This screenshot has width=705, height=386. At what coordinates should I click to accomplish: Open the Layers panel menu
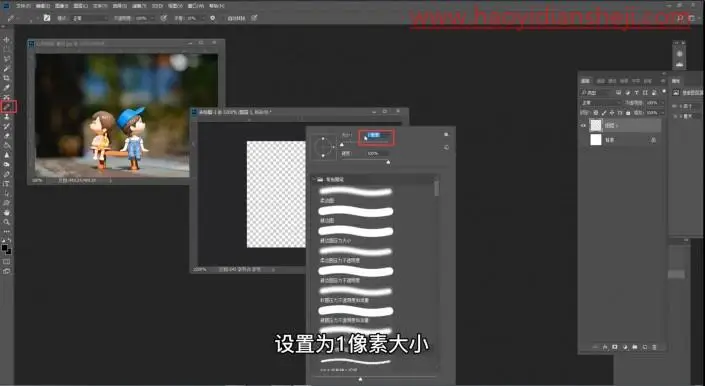click(x=663, y=81)
